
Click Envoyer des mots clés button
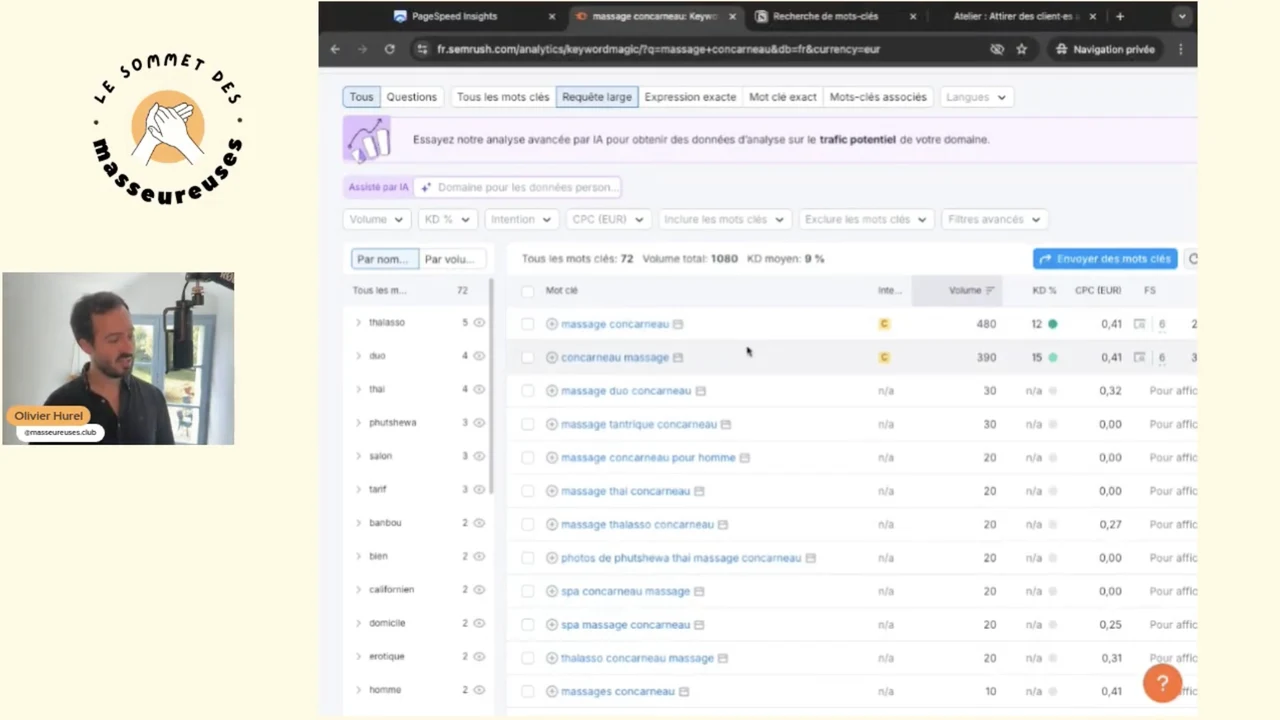tap(1105, 259)
